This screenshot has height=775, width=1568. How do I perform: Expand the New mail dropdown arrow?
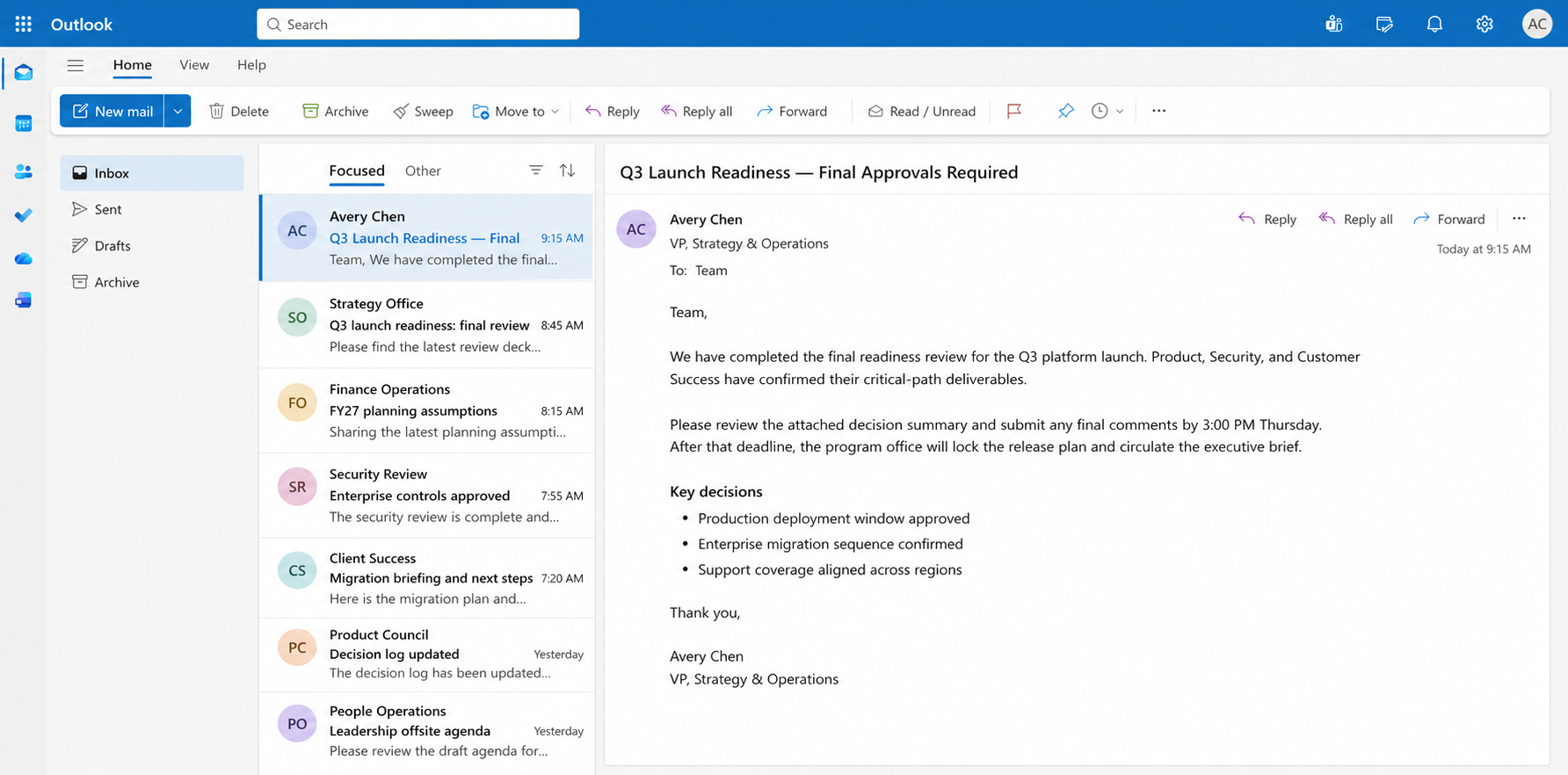pos(178,111)
